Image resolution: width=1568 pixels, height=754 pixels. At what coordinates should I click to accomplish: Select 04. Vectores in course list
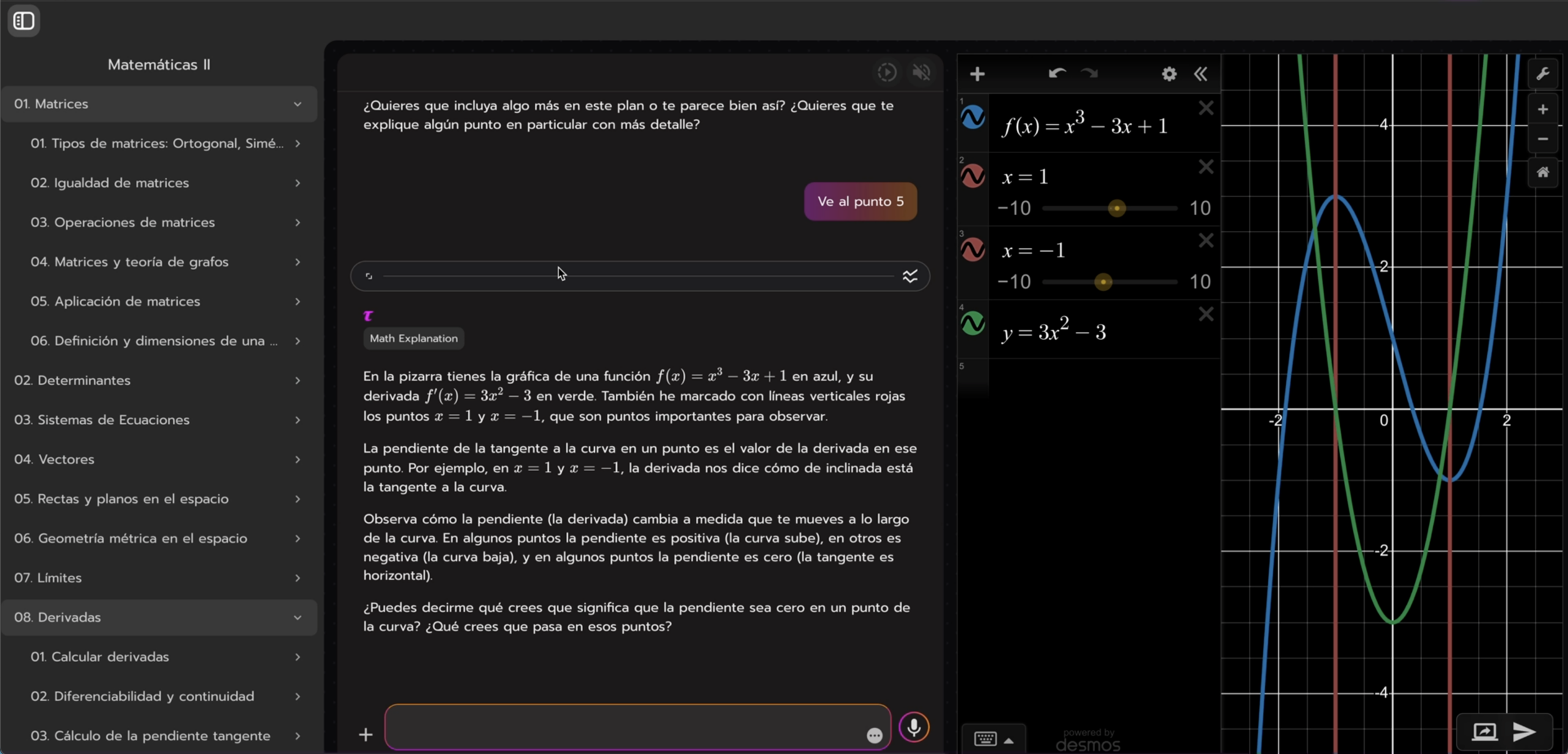pos(54,459)
